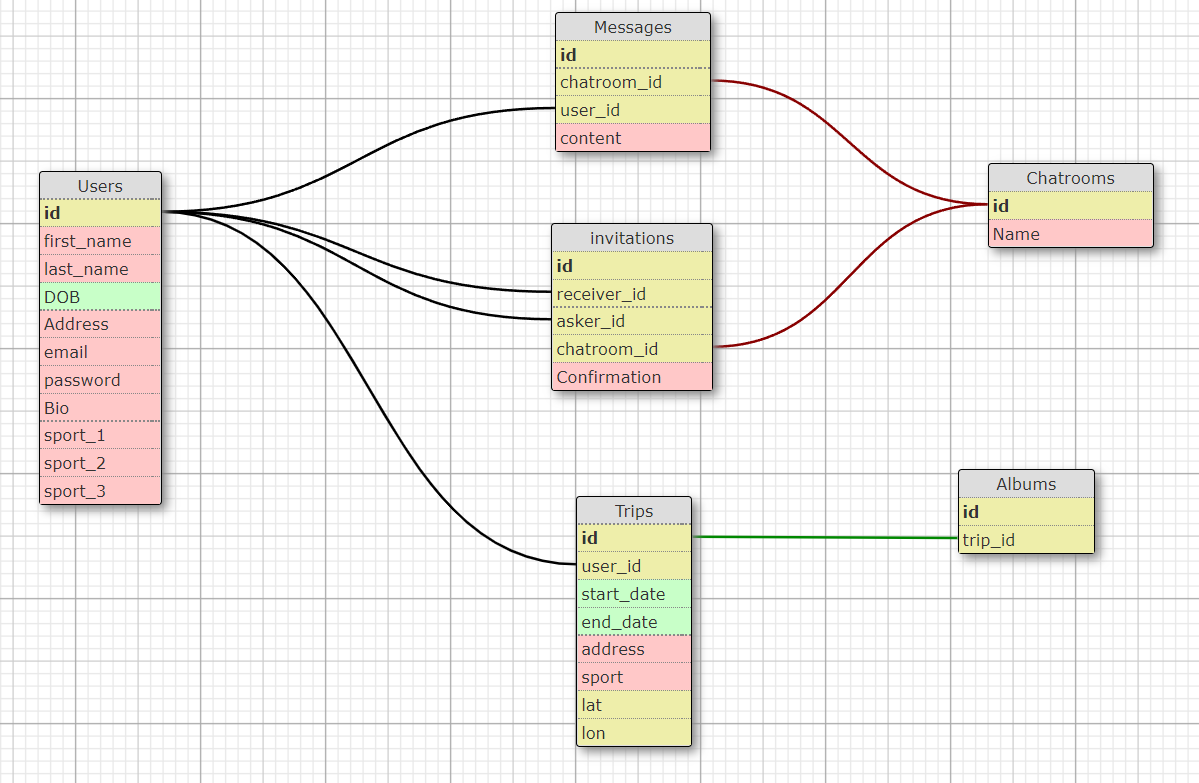Click the start_date field in Trips
This screenshot has width=1199, height=783.
[x=633, y=594]
